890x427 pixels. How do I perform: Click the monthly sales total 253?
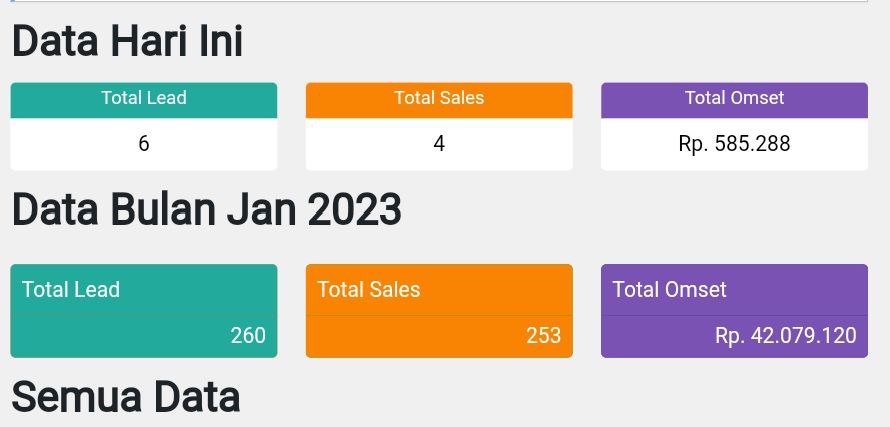click(543, 336)
